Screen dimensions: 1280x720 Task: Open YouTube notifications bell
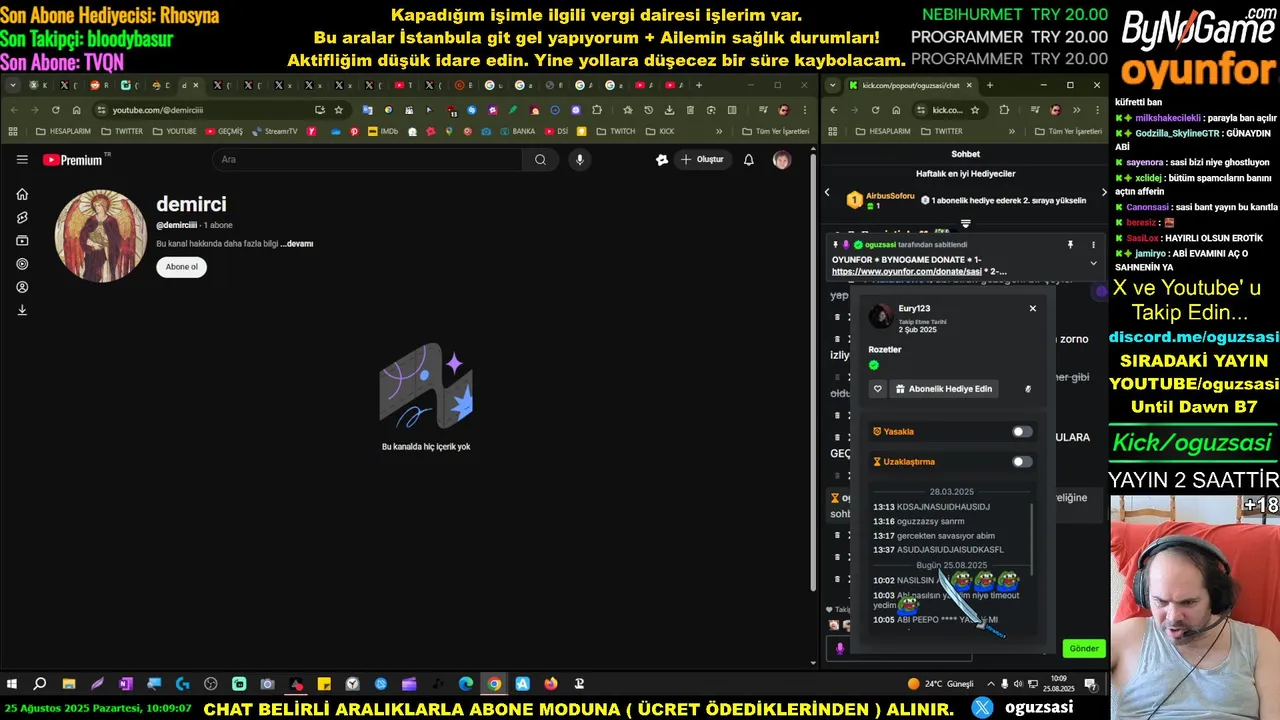click(x=748, y=159)
